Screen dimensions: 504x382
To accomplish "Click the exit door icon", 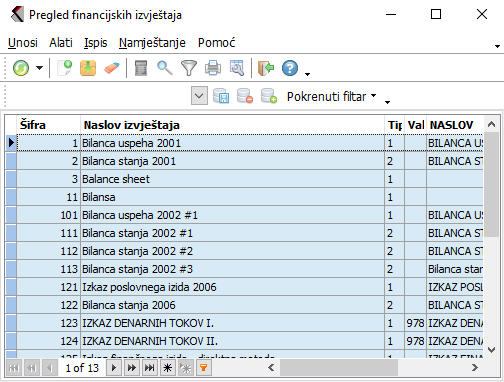I will tap(266, 68).
